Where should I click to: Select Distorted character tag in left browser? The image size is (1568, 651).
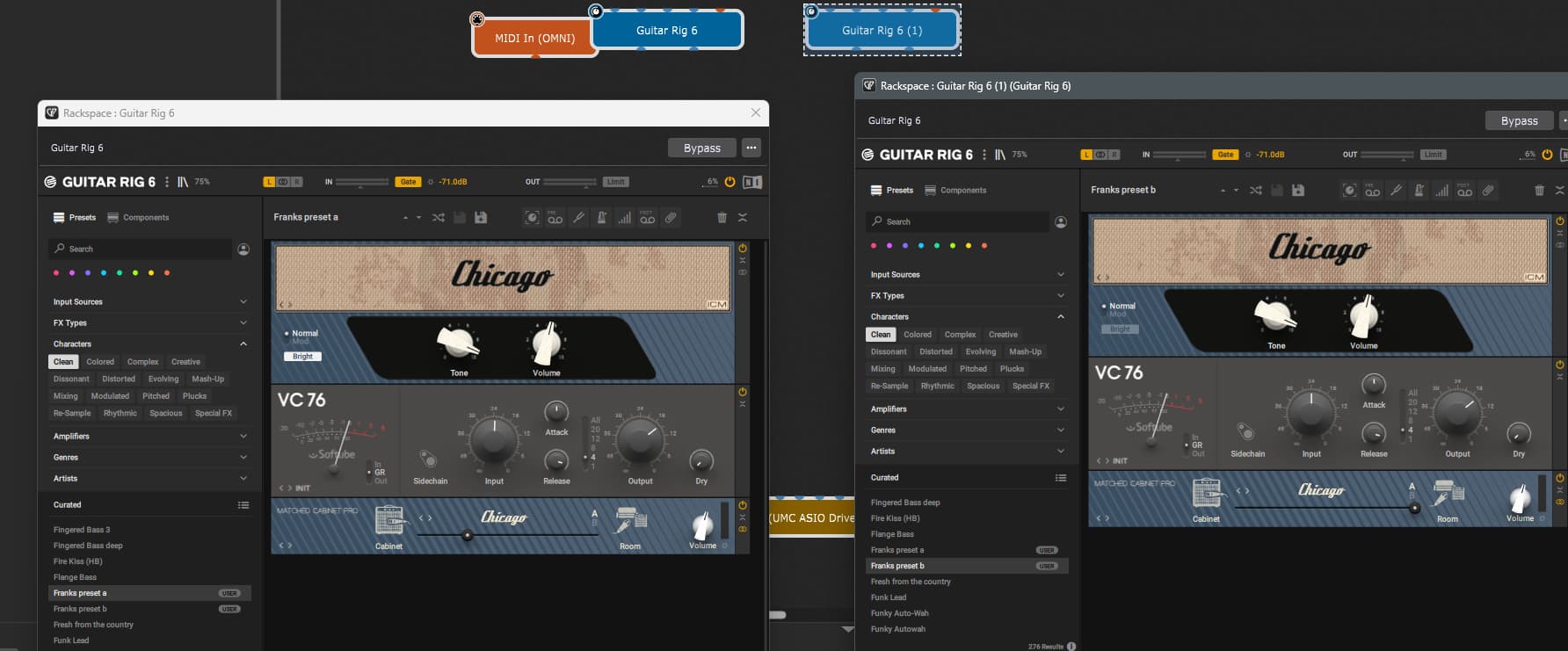119,380
